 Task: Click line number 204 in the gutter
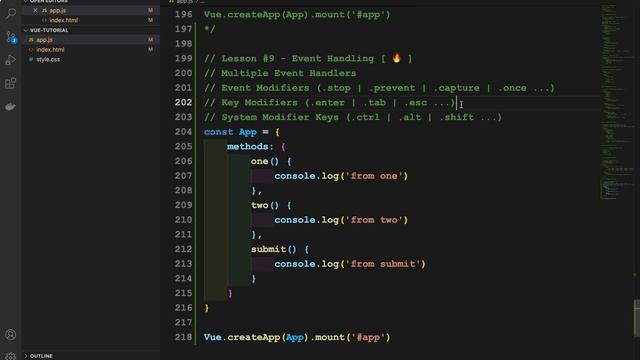click(x=183, y=132)
